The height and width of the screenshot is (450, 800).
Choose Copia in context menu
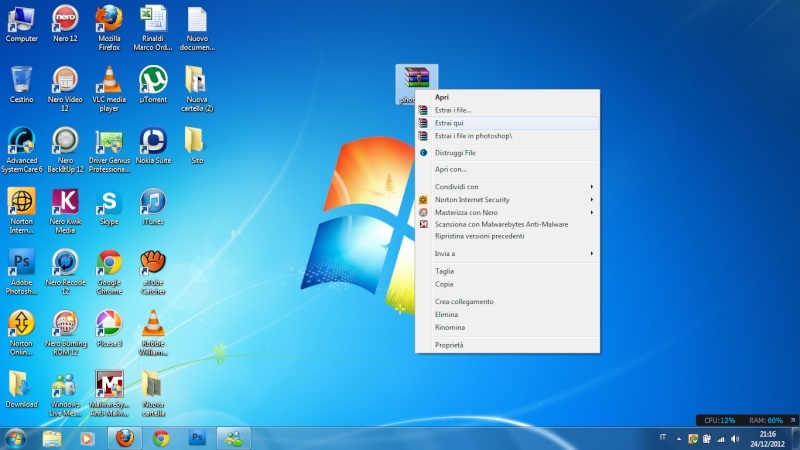click(508, 284)
